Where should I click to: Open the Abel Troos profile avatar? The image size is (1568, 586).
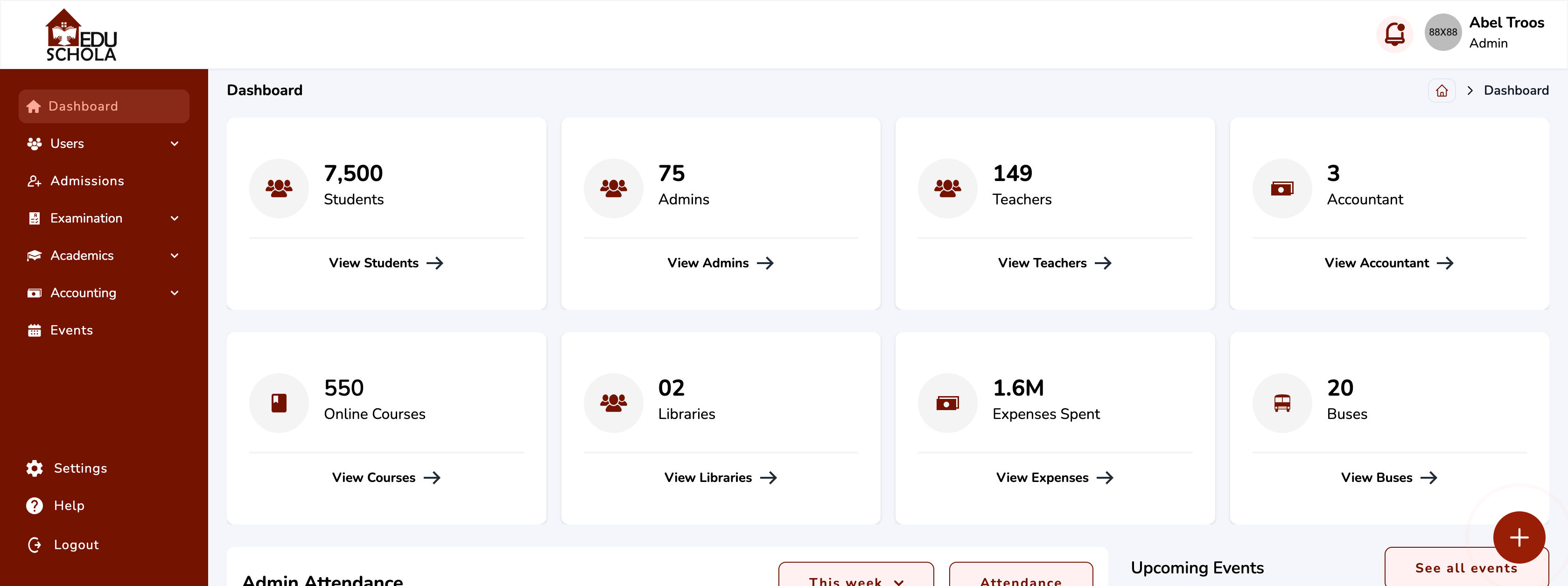[x=1442, y=32]
